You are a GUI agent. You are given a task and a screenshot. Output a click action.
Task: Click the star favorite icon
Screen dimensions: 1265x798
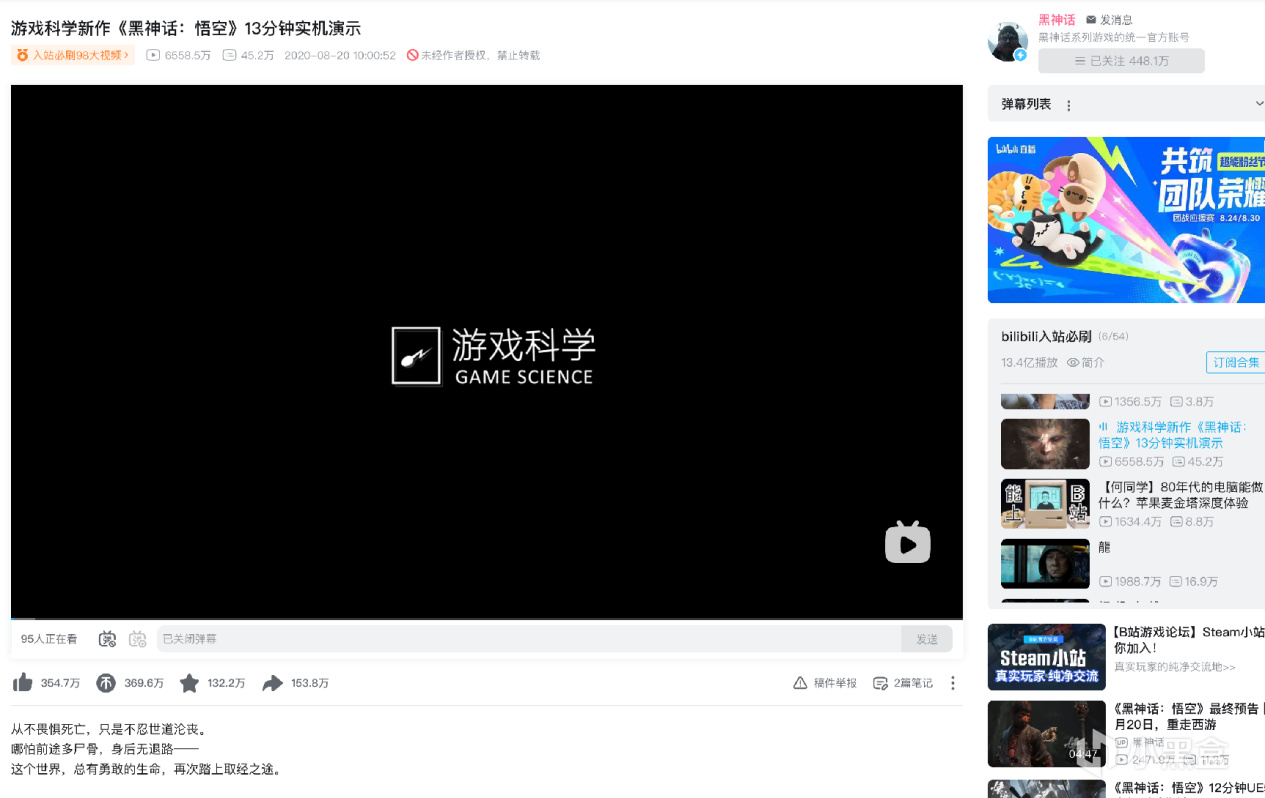pos(189,683)
